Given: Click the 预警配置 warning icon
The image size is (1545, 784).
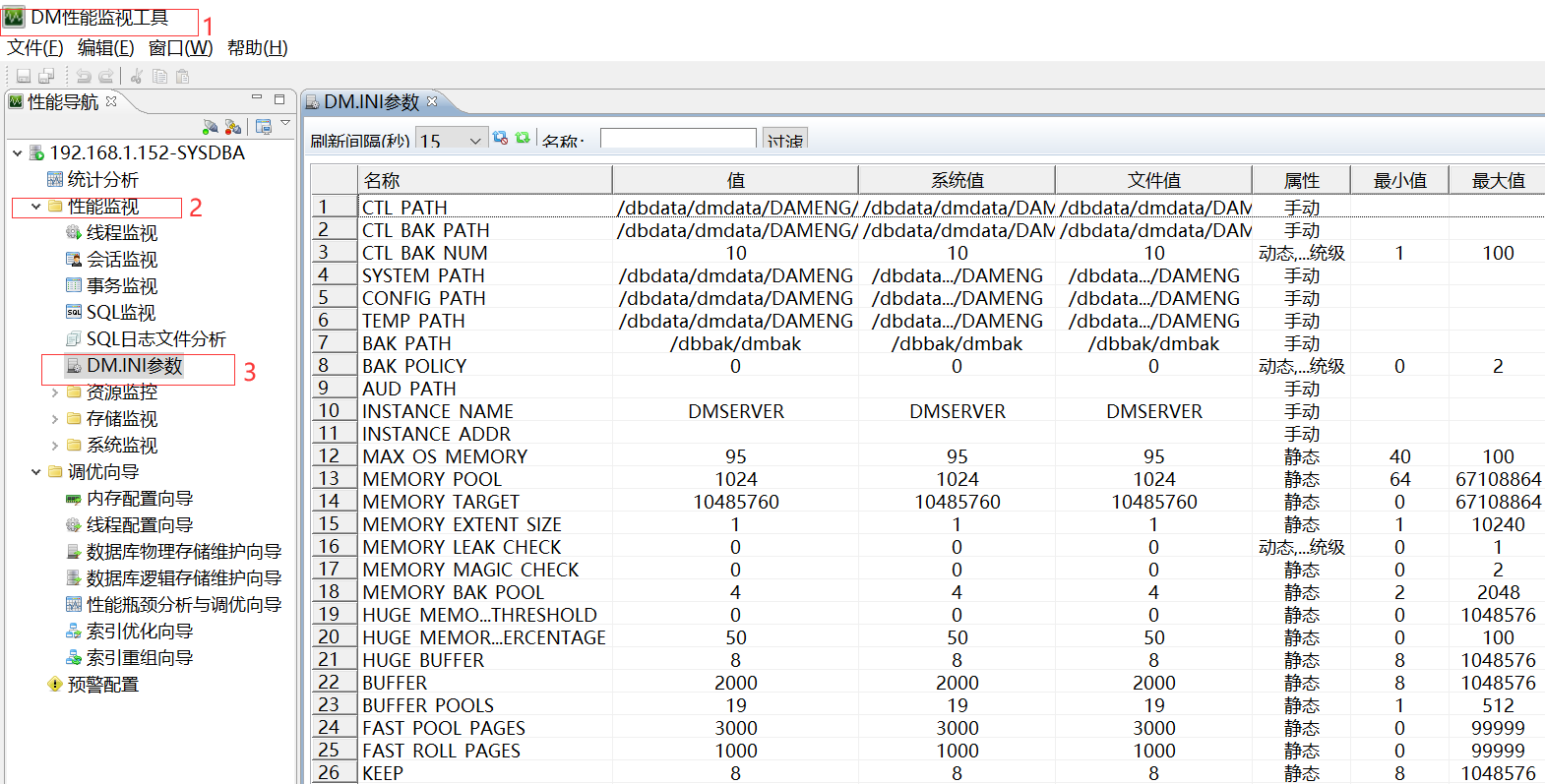Looking at the screenshot, I should coord(55,685).
